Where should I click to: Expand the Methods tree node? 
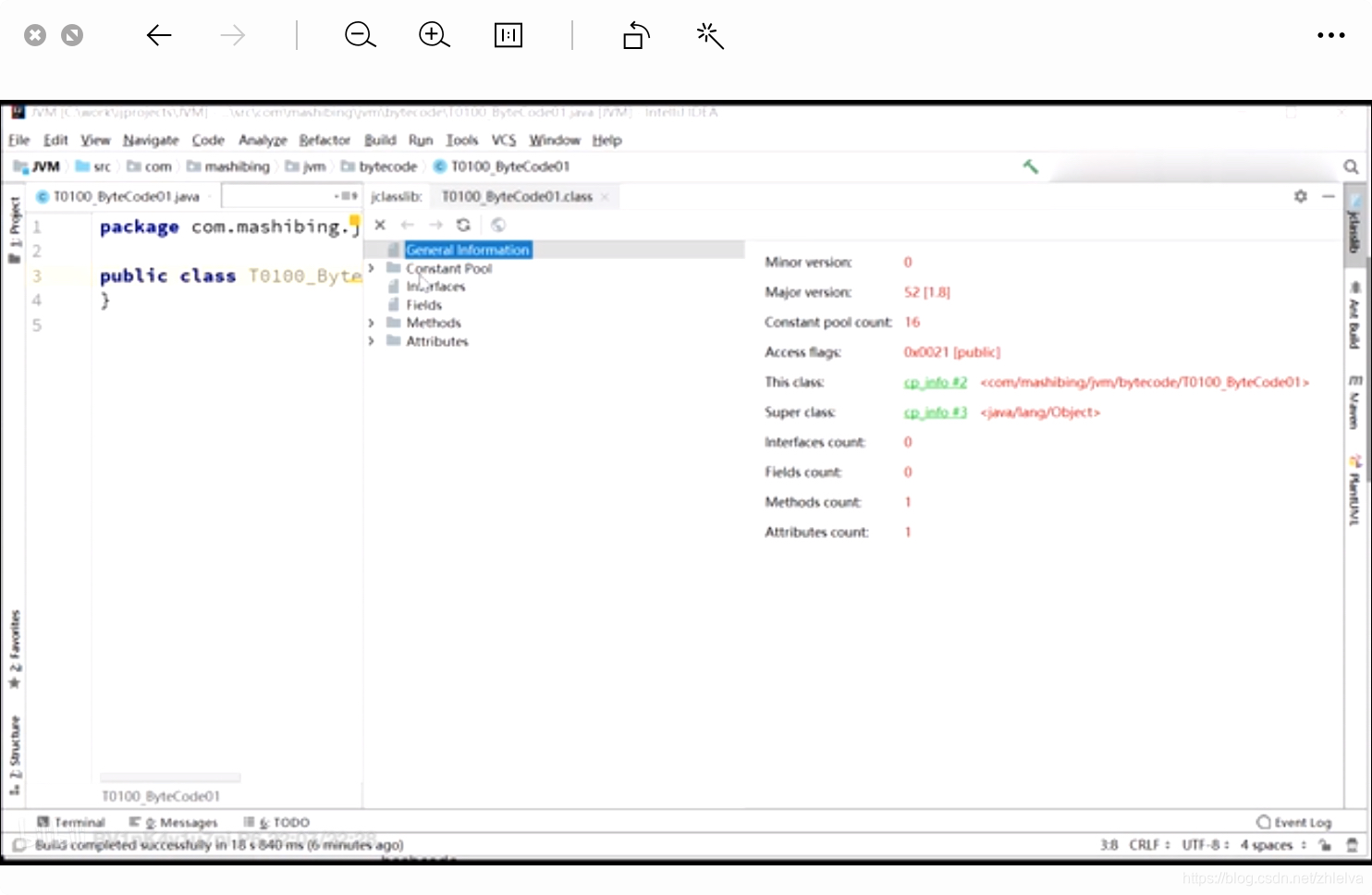372,323
